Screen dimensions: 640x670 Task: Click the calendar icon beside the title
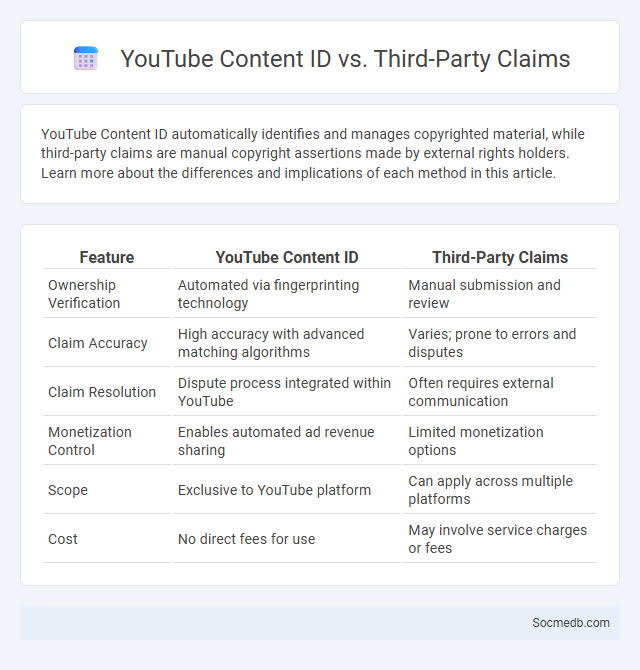[86, 58]
